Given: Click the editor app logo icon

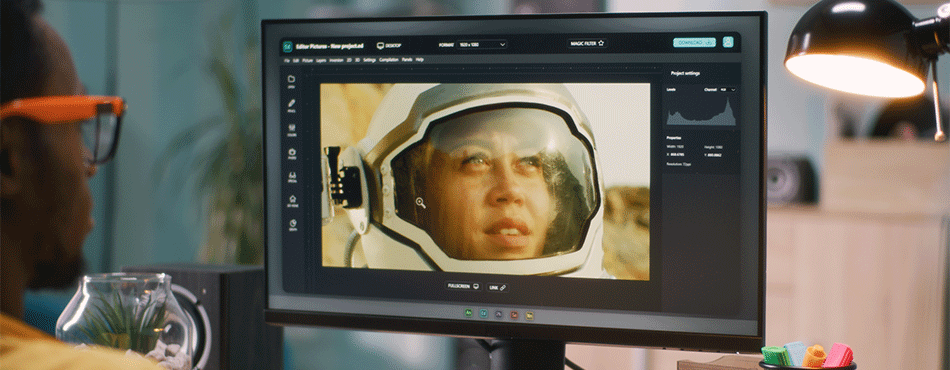Looking at the screenshot, I should (288, 46).
